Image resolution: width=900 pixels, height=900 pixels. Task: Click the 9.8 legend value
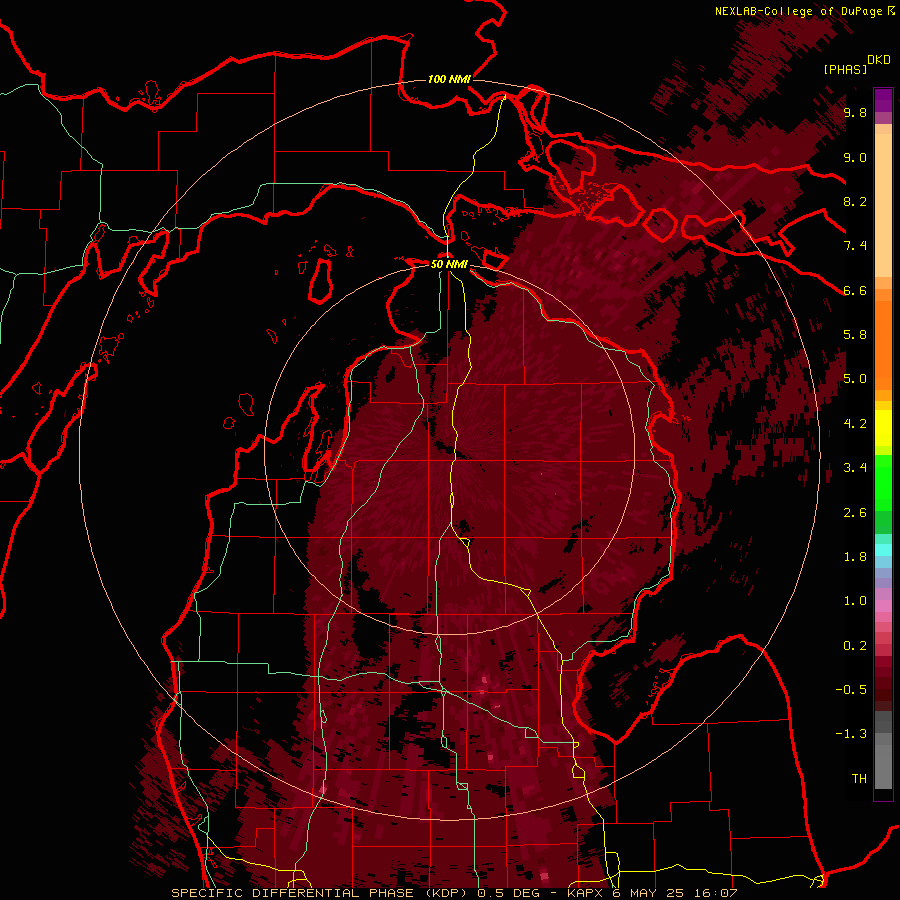(855, 113)
